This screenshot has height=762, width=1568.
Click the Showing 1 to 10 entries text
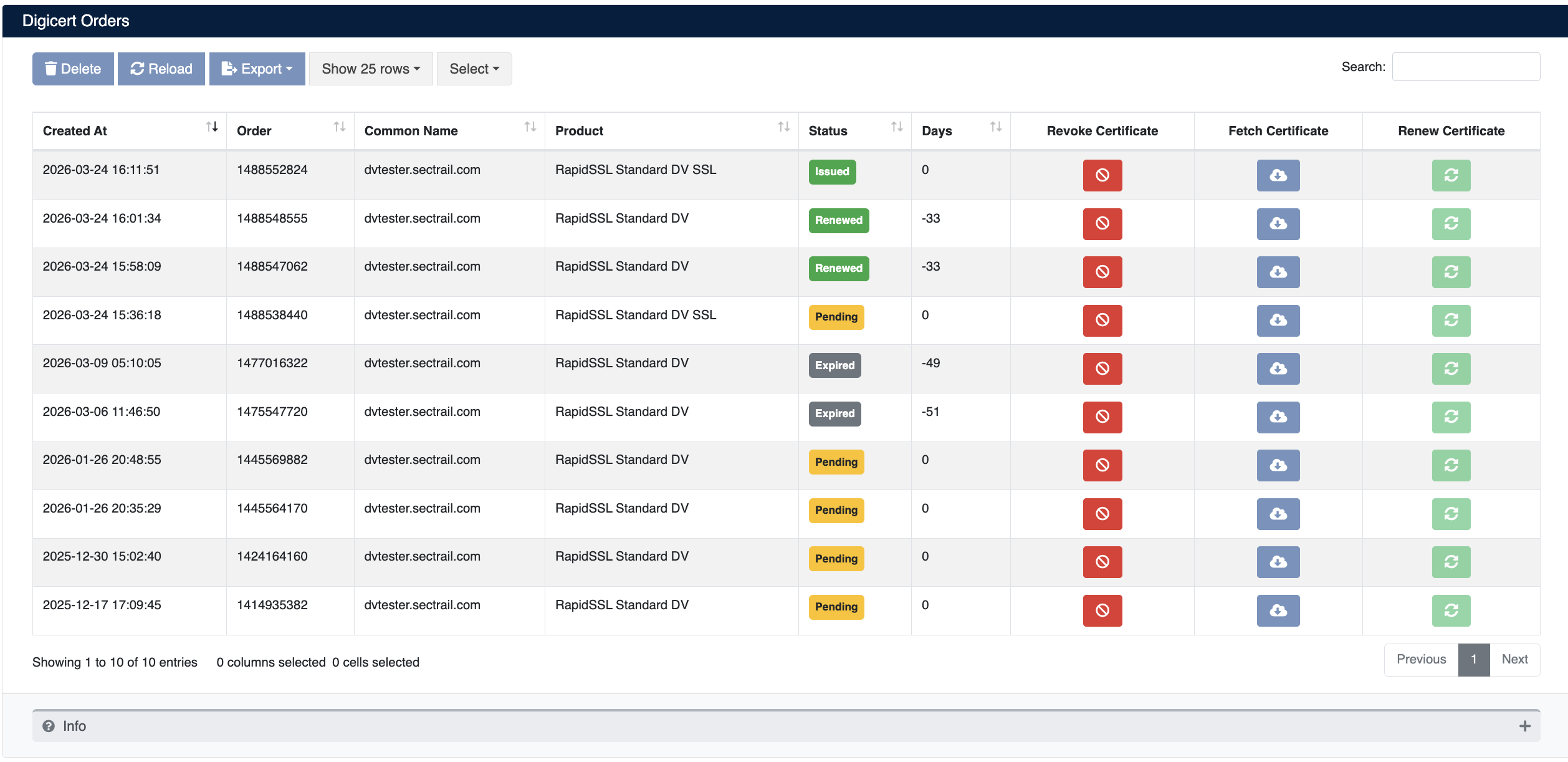pyautogui.click(x=115, y=662)
